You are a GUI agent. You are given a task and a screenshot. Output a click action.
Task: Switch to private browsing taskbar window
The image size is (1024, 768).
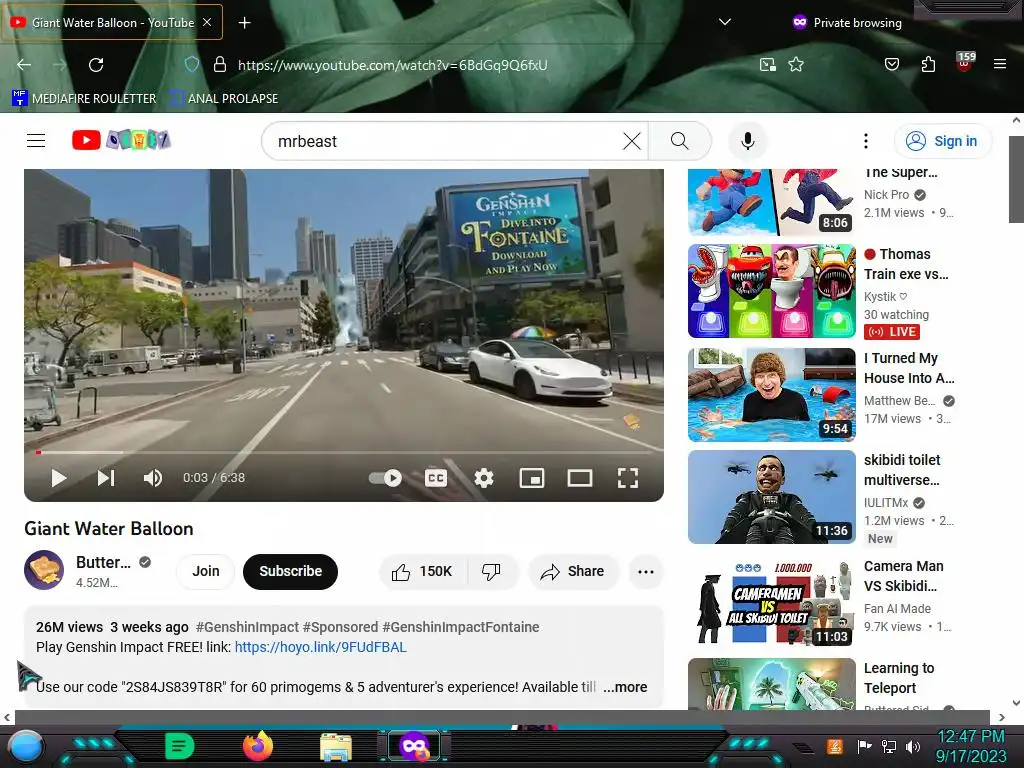[415, 746]
